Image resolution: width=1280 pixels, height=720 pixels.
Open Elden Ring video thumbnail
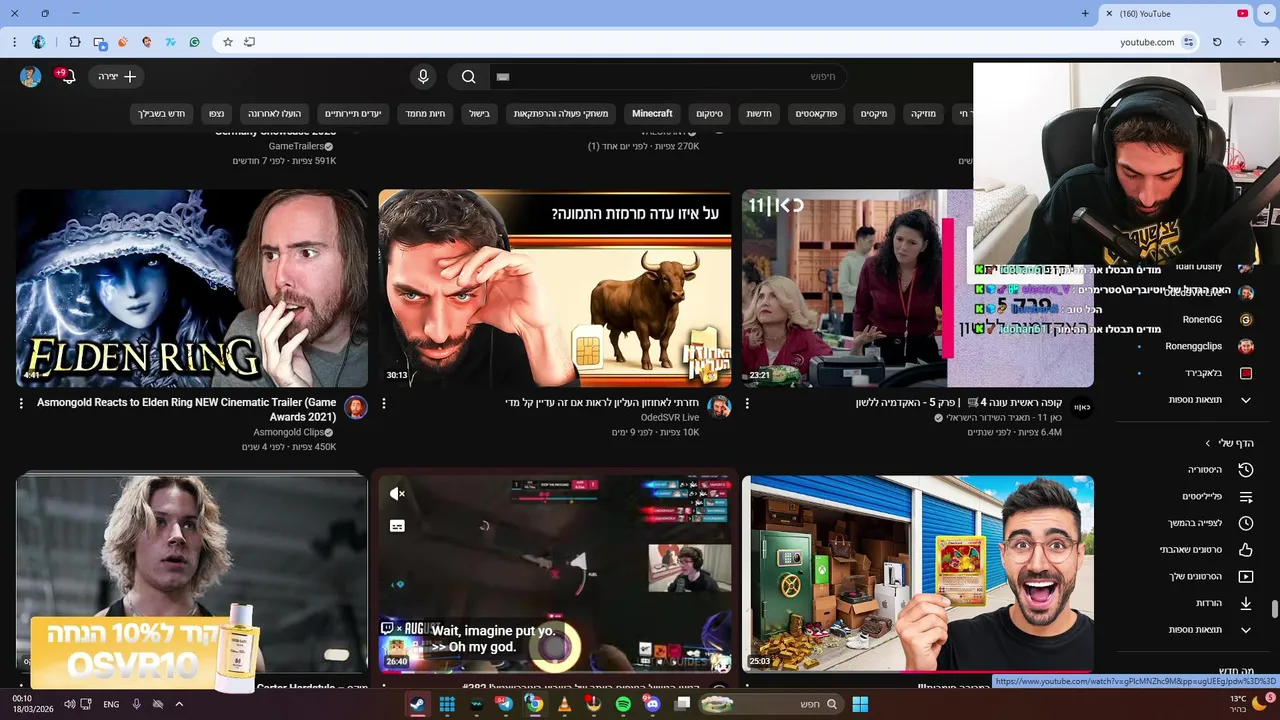click(x=192, y=288)
